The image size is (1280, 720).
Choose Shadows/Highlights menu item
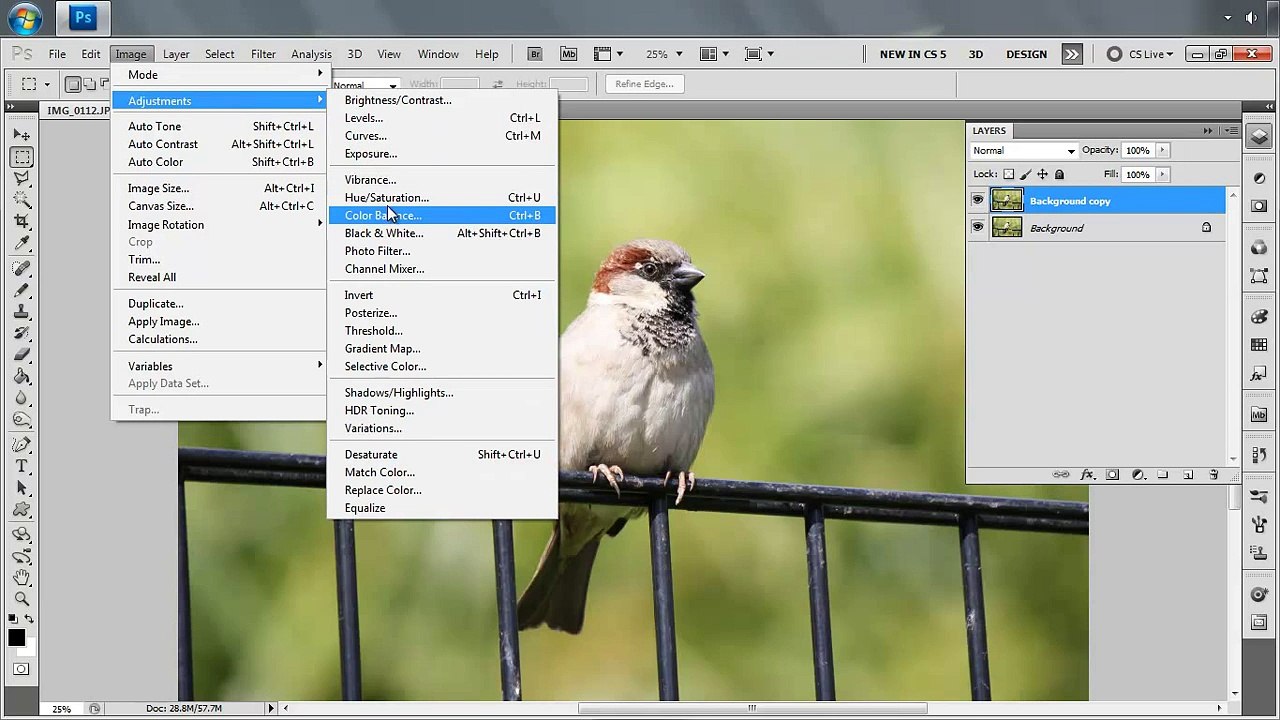coord(441,392)
